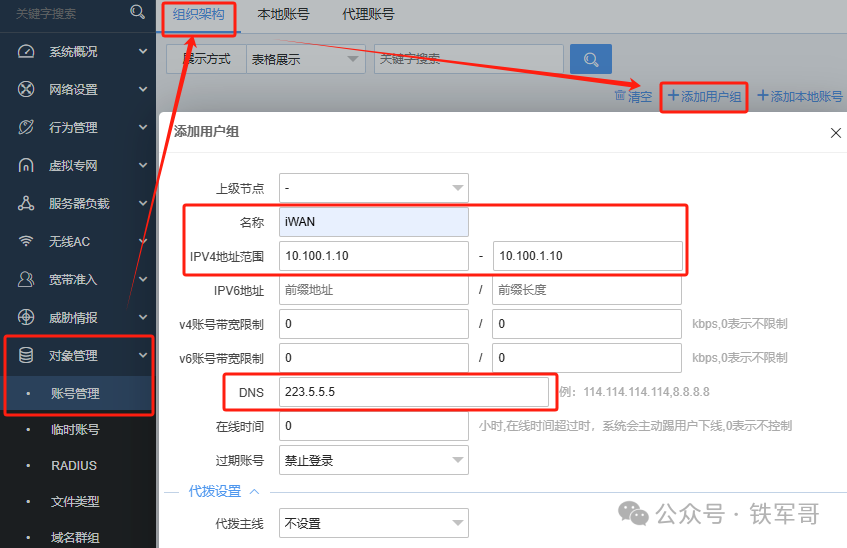Image resolution: width=847 pixels, height=548 pixels.
Task: Click the sidebar search magnifier icon
Action: [138, 11]
